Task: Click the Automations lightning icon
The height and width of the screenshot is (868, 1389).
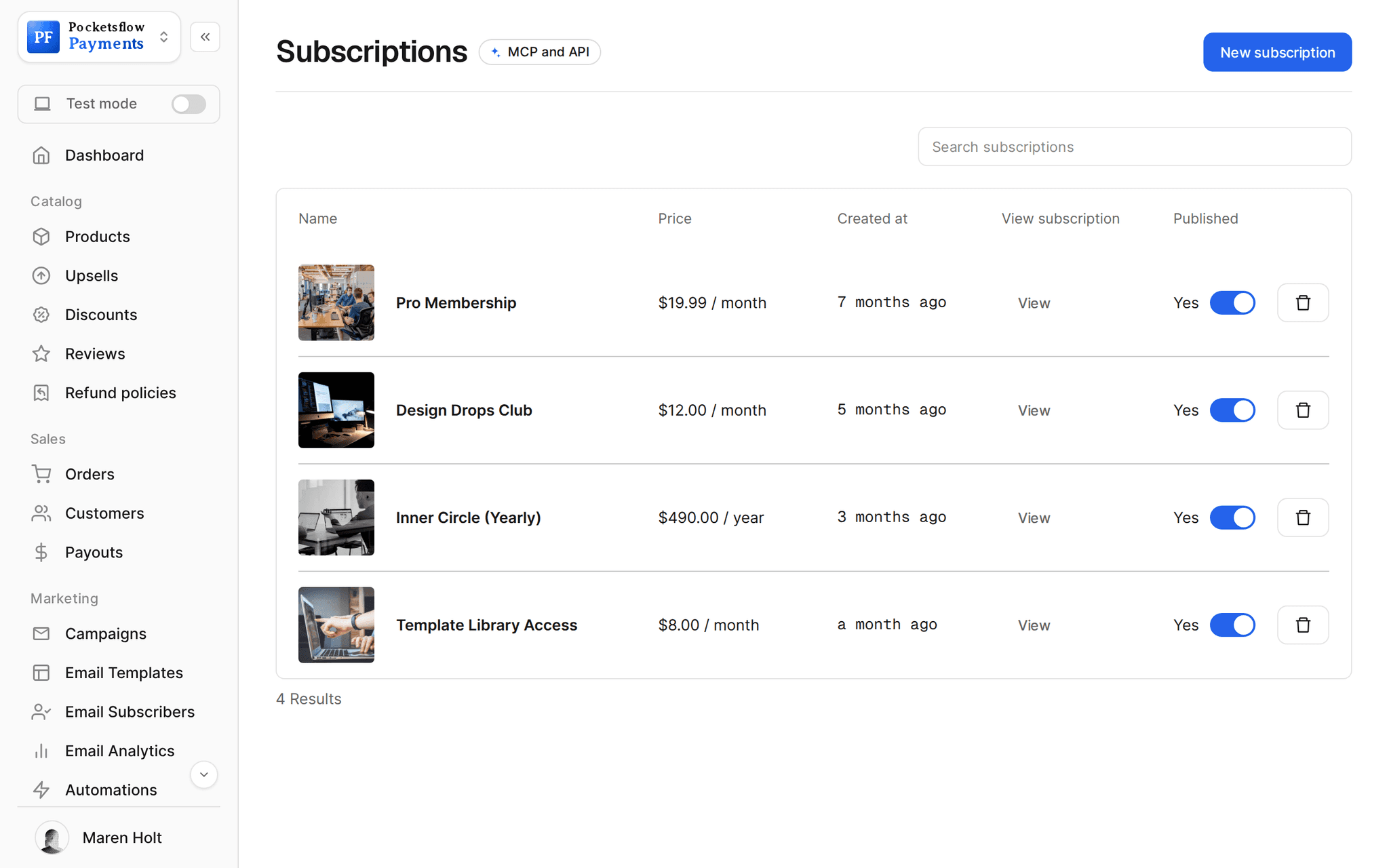Action: click(x=41, y=789)
